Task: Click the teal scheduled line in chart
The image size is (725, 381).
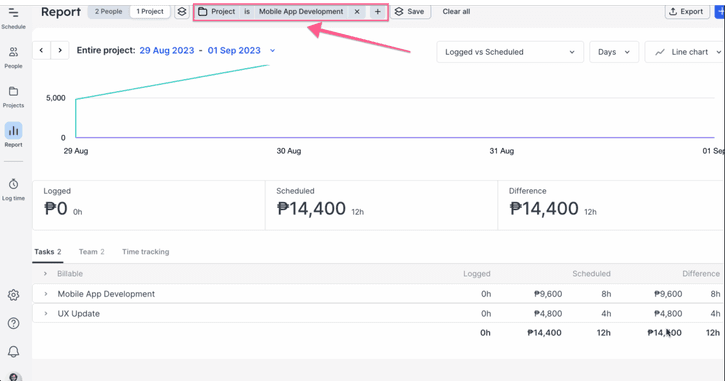Action: (172, 82)
